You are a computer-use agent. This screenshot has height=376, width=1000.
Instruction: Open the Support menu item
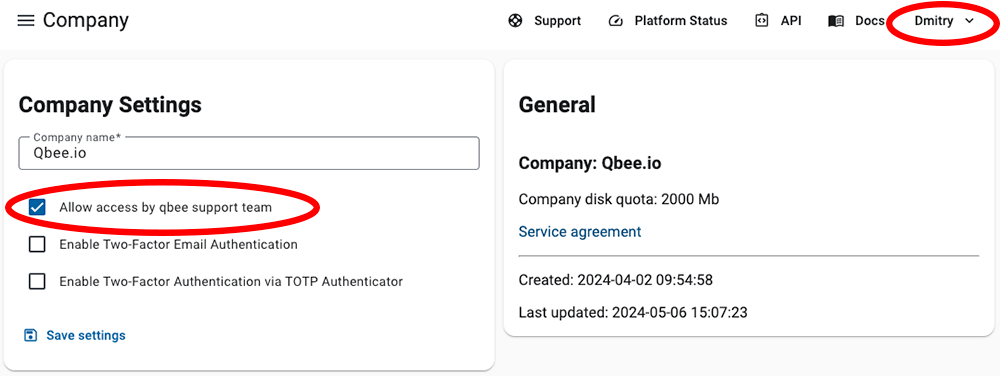tap(545, 21)
